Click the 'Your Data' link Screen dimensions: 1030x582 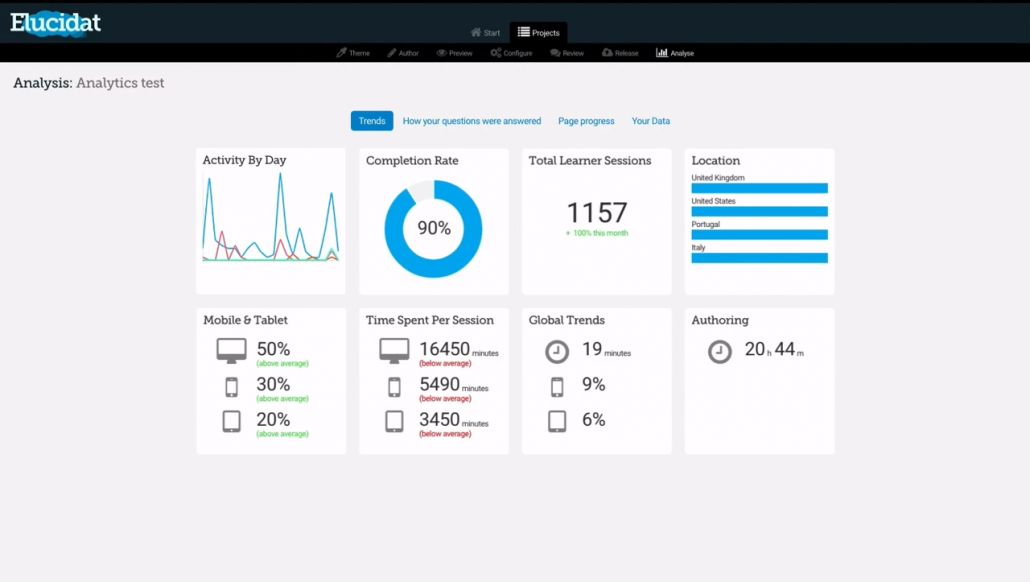[650, 120]
